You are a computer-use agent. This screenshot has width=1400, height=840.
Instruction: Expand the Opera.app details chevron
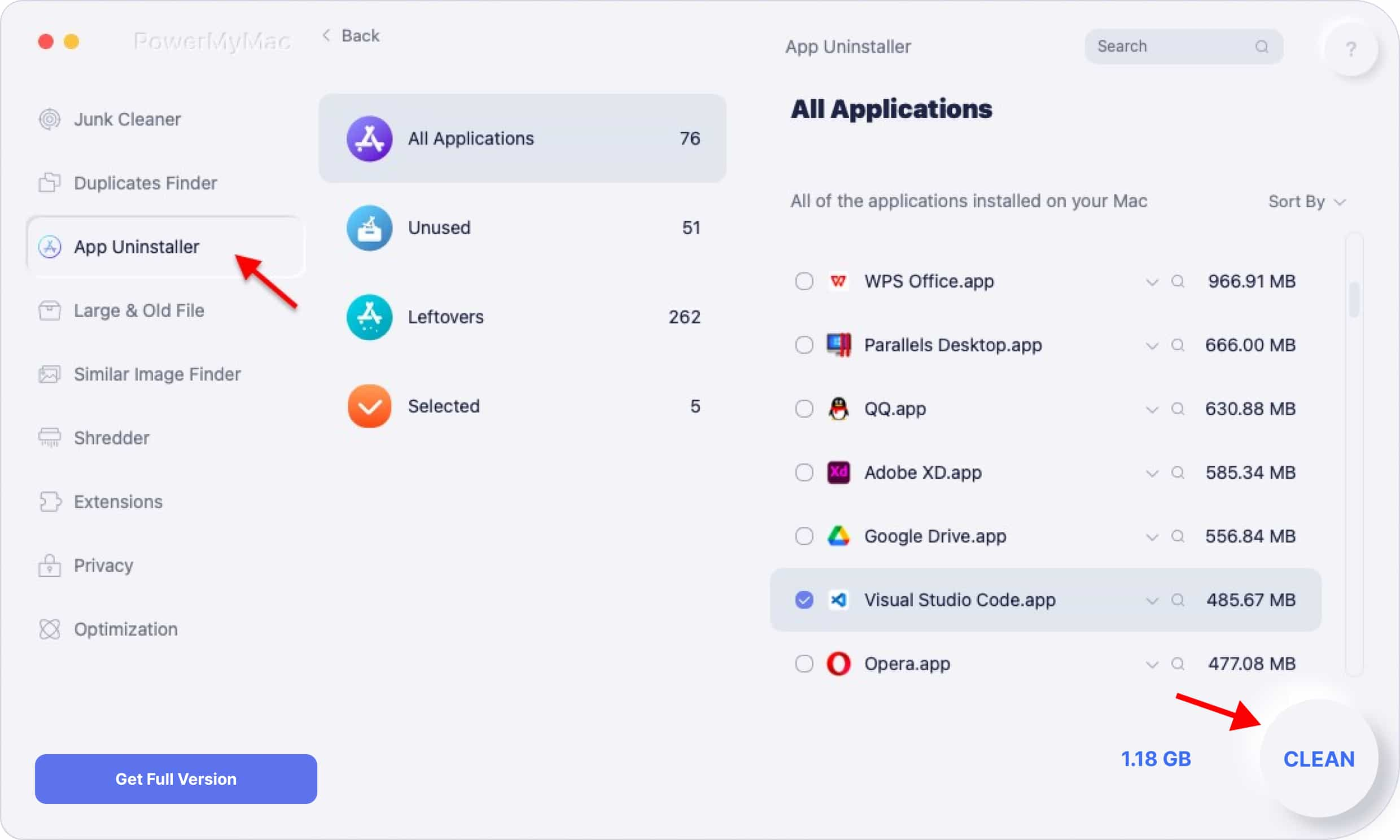(1150, 664)
